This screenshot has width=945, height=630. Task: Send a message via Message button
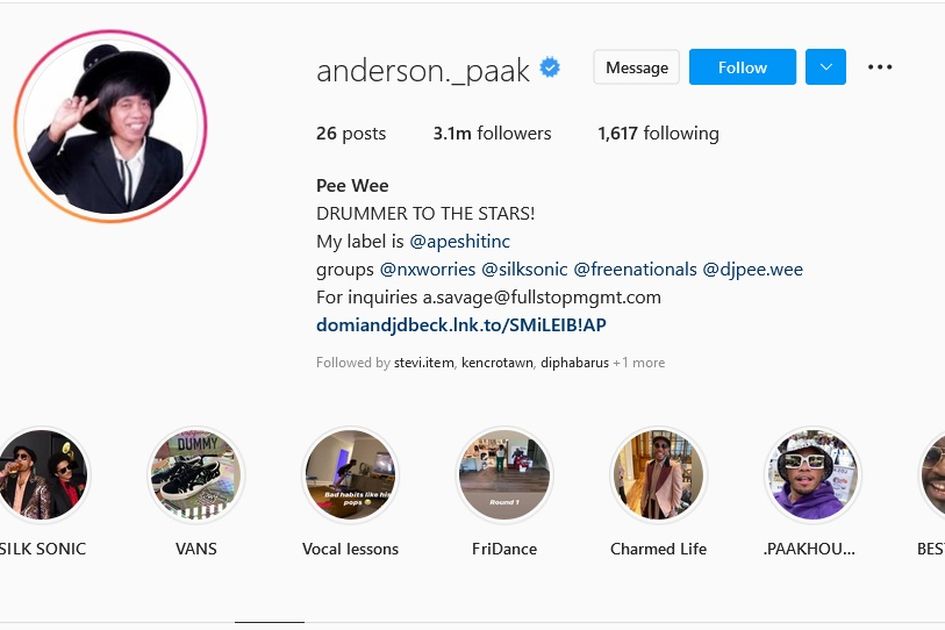636,67
